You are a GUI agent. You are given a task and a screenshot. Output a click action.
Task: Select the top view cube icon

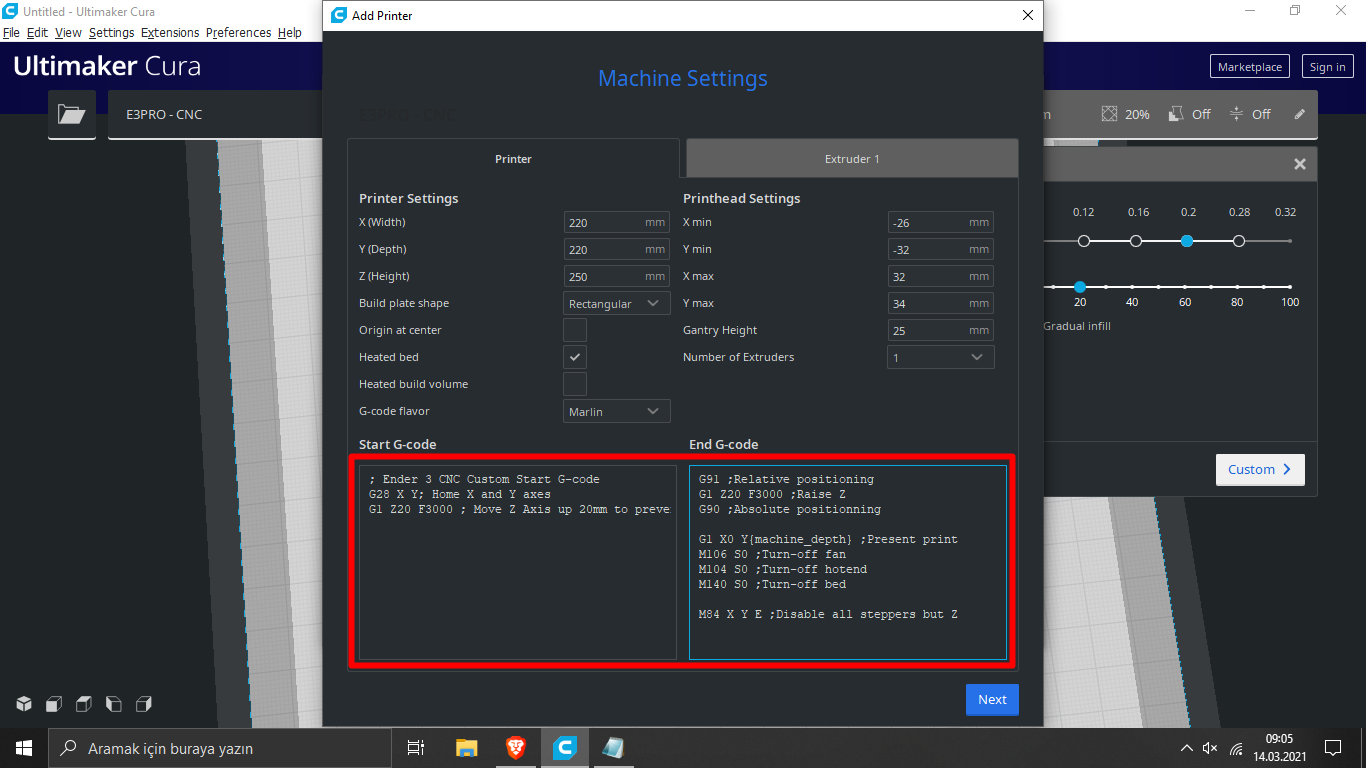click(84, 704)
